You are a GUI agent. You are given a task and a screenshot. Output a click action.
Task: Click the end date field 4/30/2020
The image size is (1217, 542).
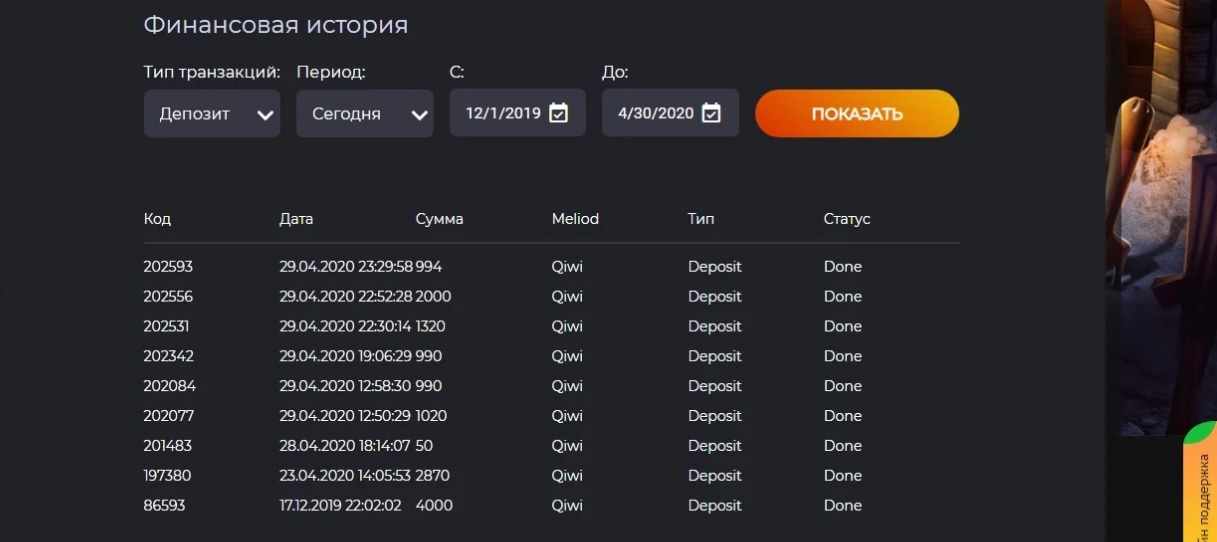[655, 113]
